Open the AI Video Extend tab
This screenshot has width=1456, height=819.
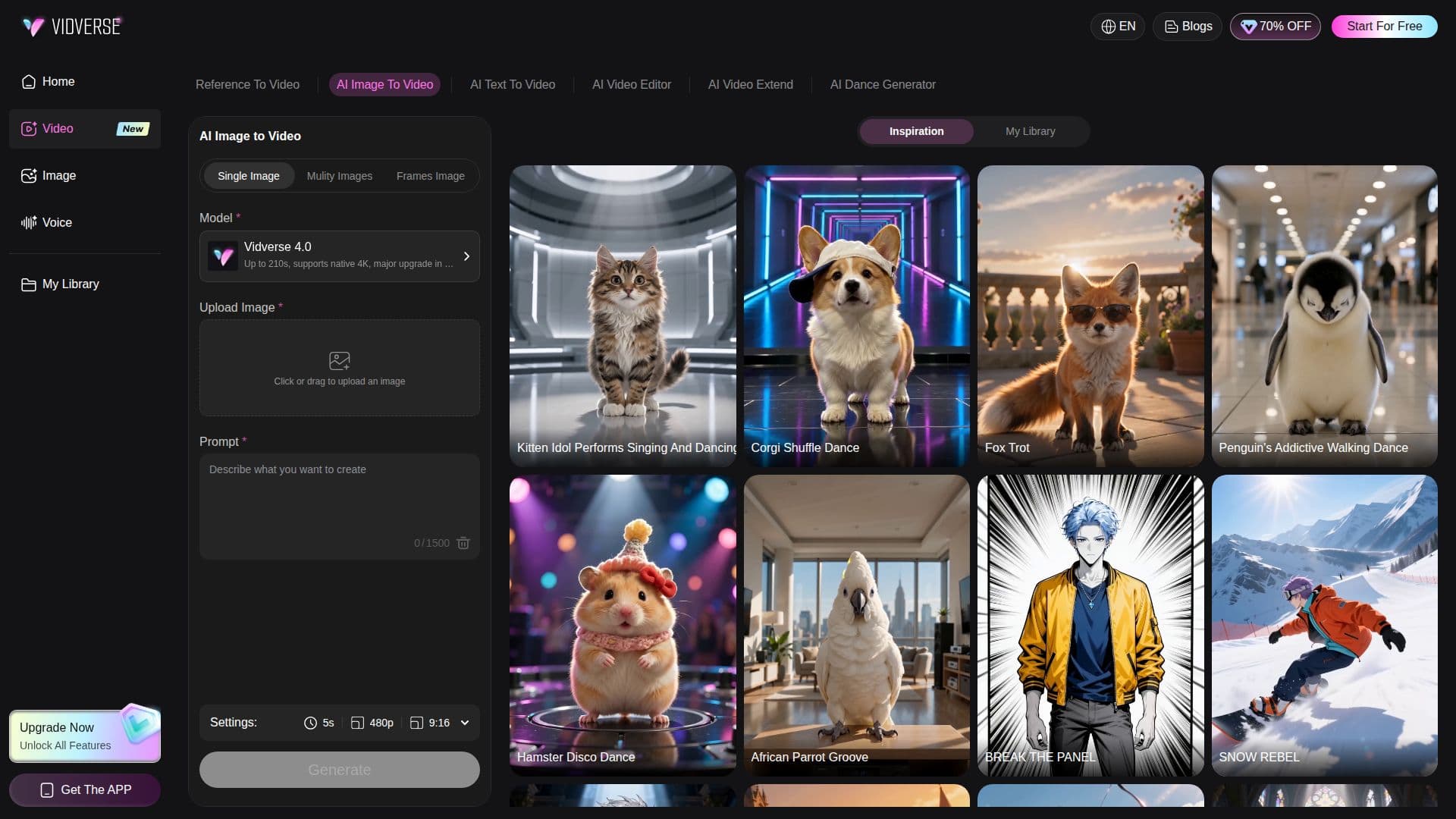751,85
